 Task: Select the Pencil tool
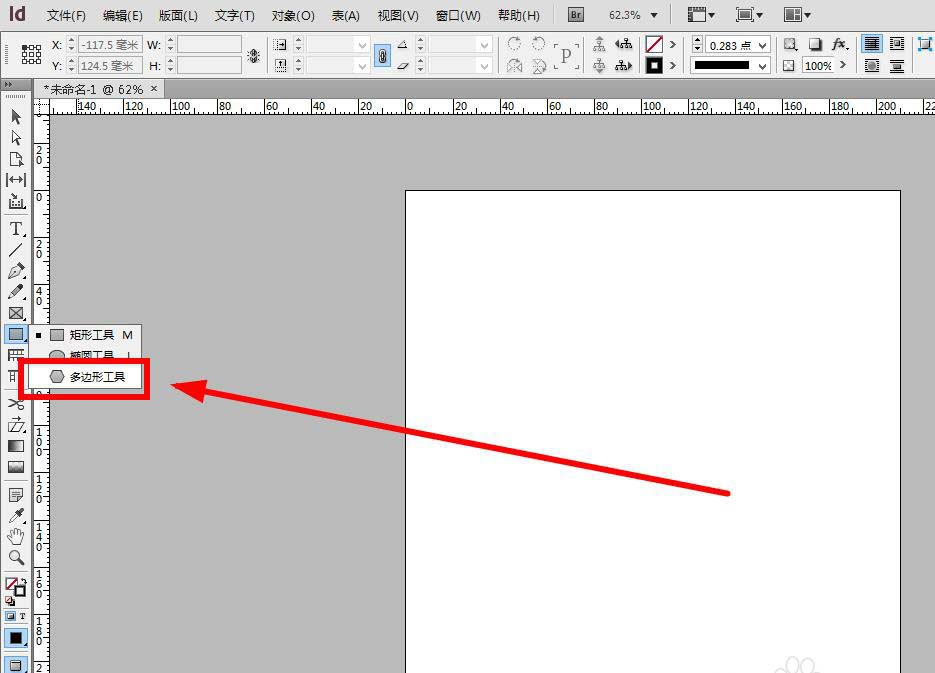tap(16, 292)
